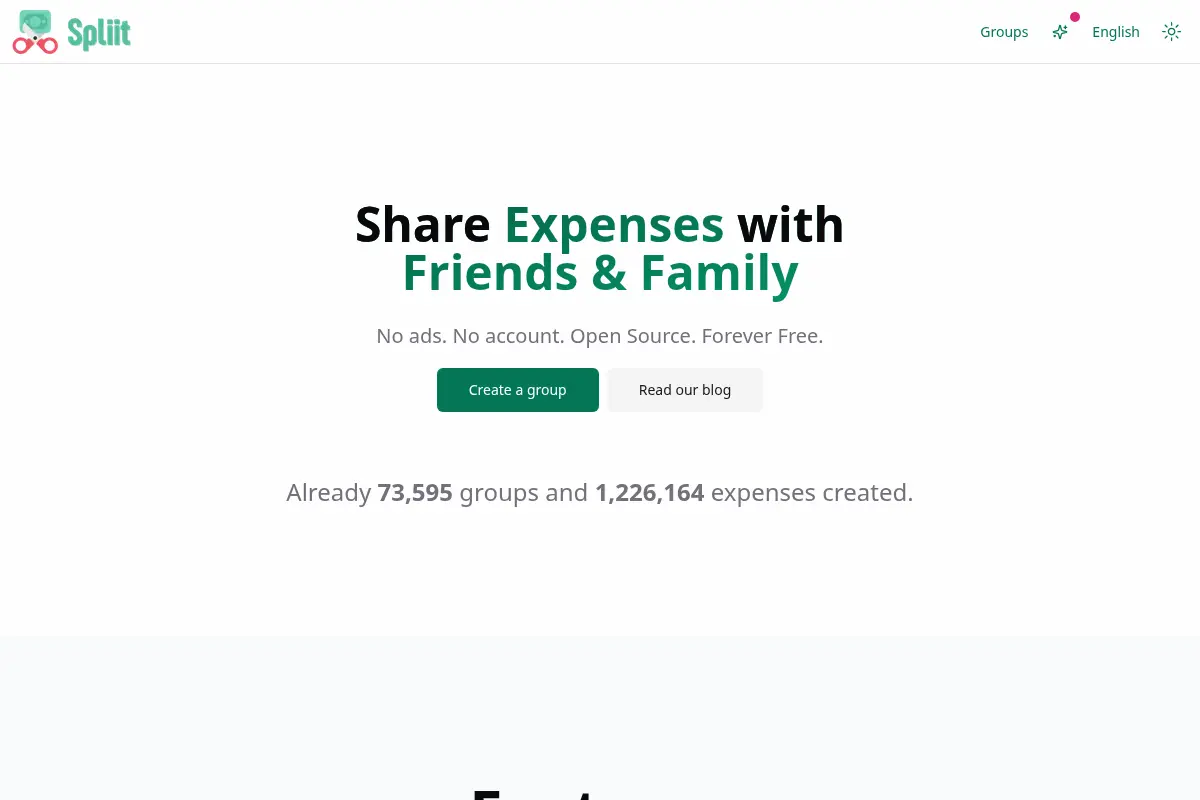Click the word Share in heading

tap(423, 224)
